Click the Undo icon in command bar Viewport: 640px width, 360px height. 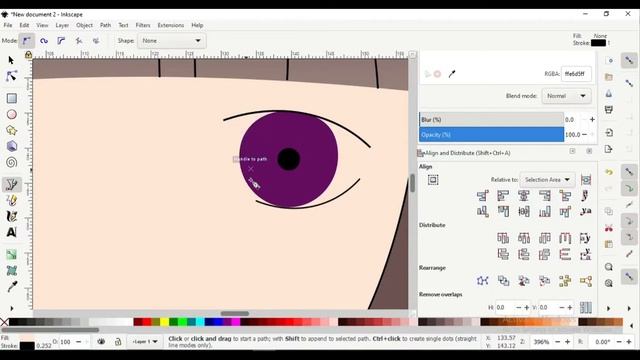click(x=609, y=172)
